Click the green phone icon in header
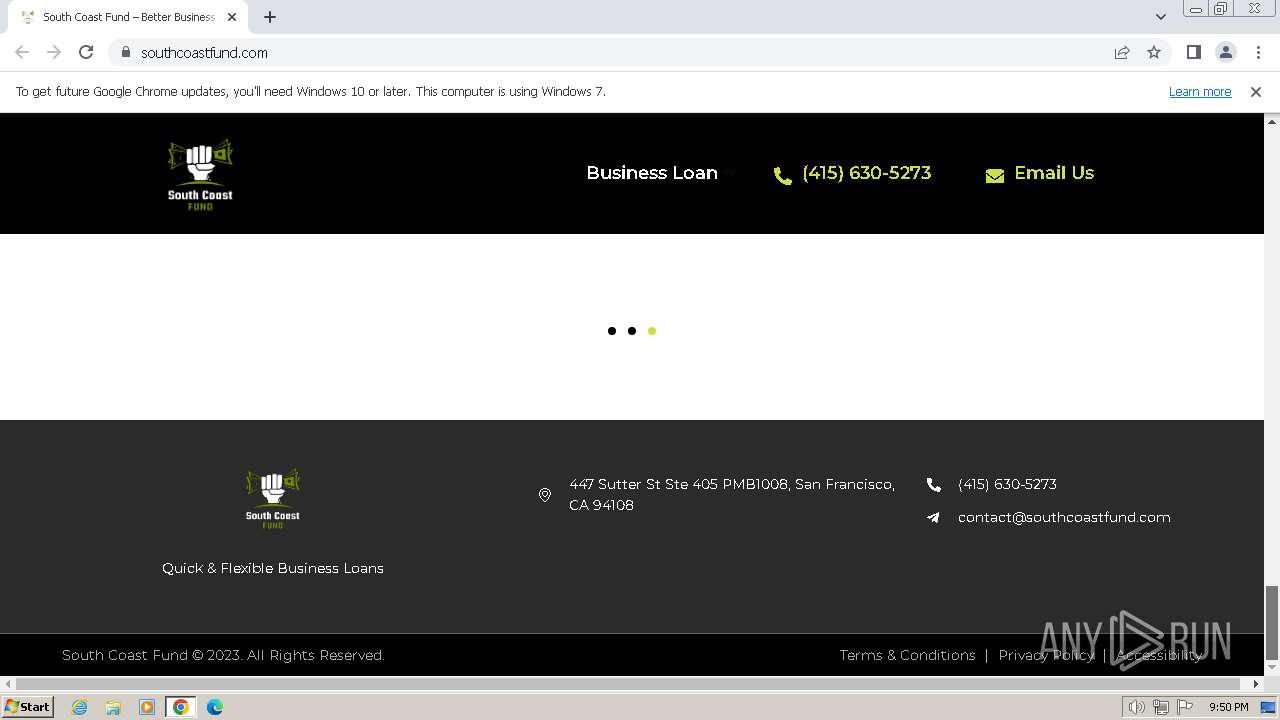Viewport: 1280px width, 720px height. click(783, 176)
